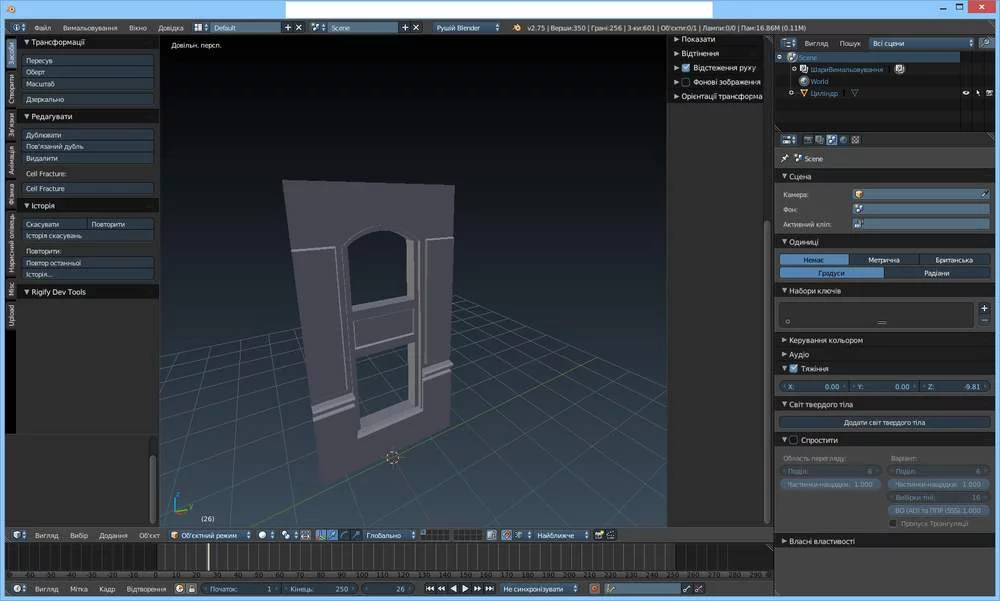This screenshot has width=1000, height=601.
Task: Open the Вимальовування menu
Action: [x=90, y=28]
